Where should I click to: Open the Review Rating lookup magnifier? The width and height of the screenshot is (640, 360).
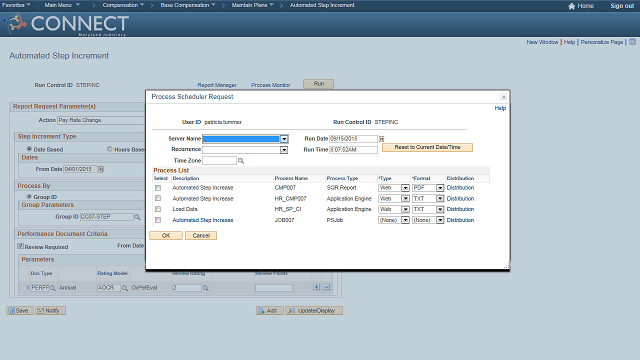pos(206,288)
